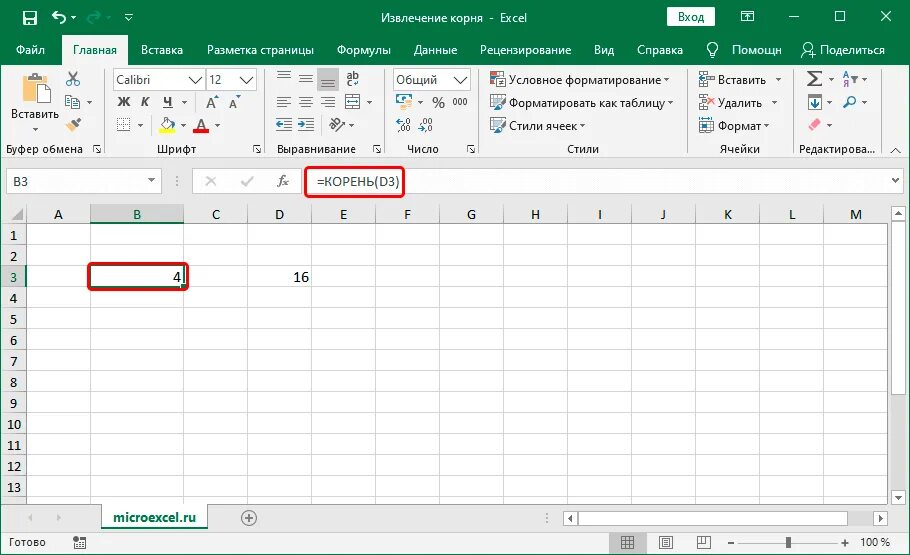
Task: Click the Вход sign-in button
Action: pyautogui.click(x=691, y=17)
